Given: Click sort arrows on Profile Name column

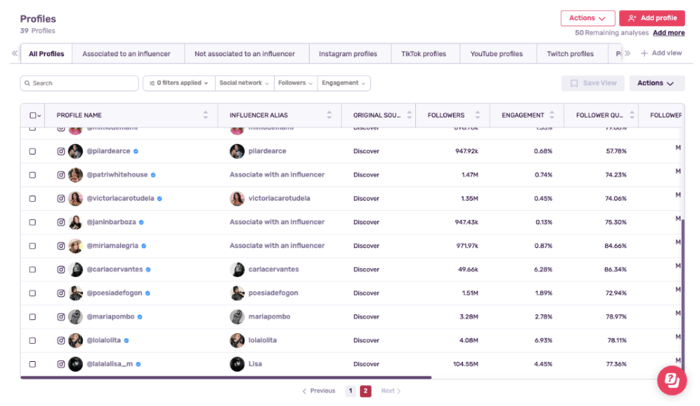Looking at the screenshot, I should pyautogui.click(x=205, y=115).
